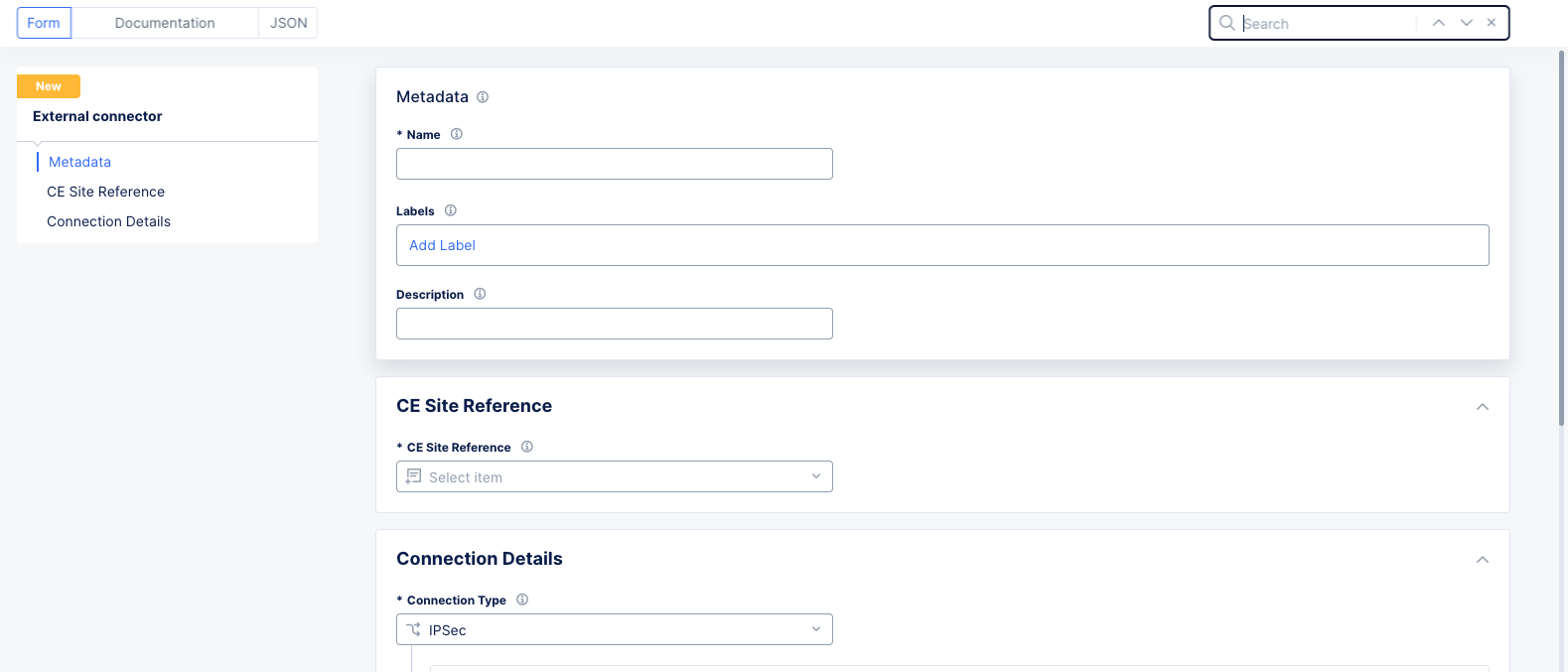
Task: Collapse the Connection Details section
Action: 1482,560
